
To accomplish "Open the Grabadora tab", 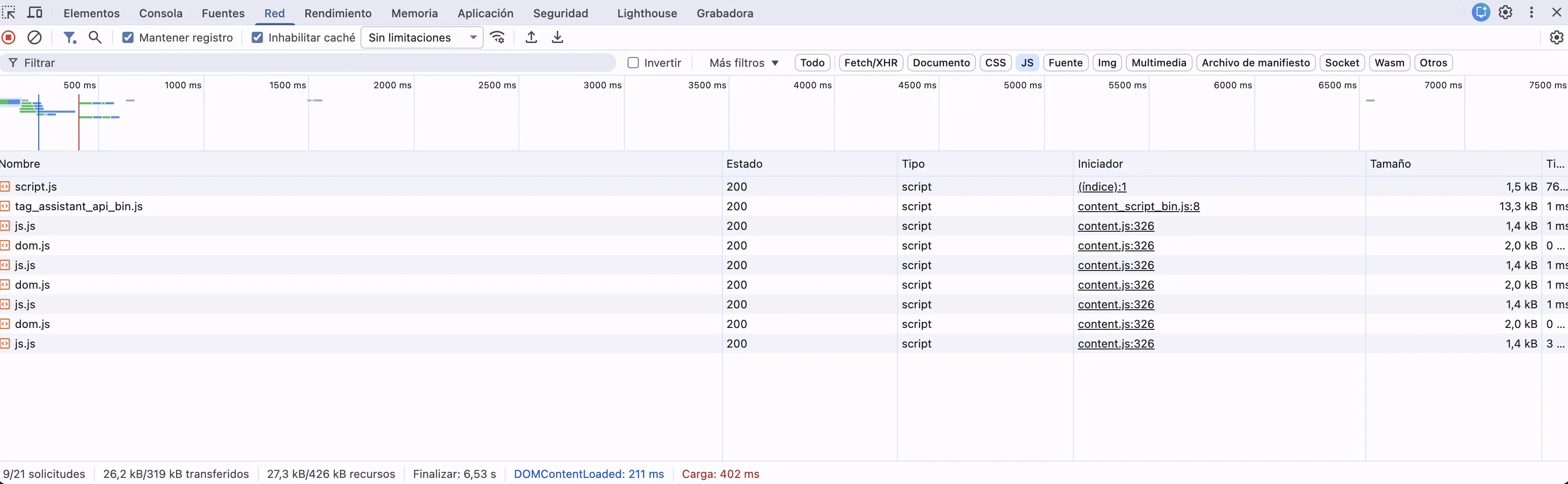I will point(725,13).
